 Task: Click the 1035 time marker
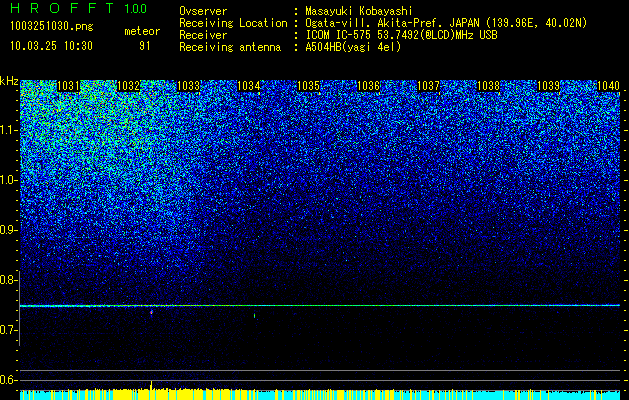pos(308,86)
